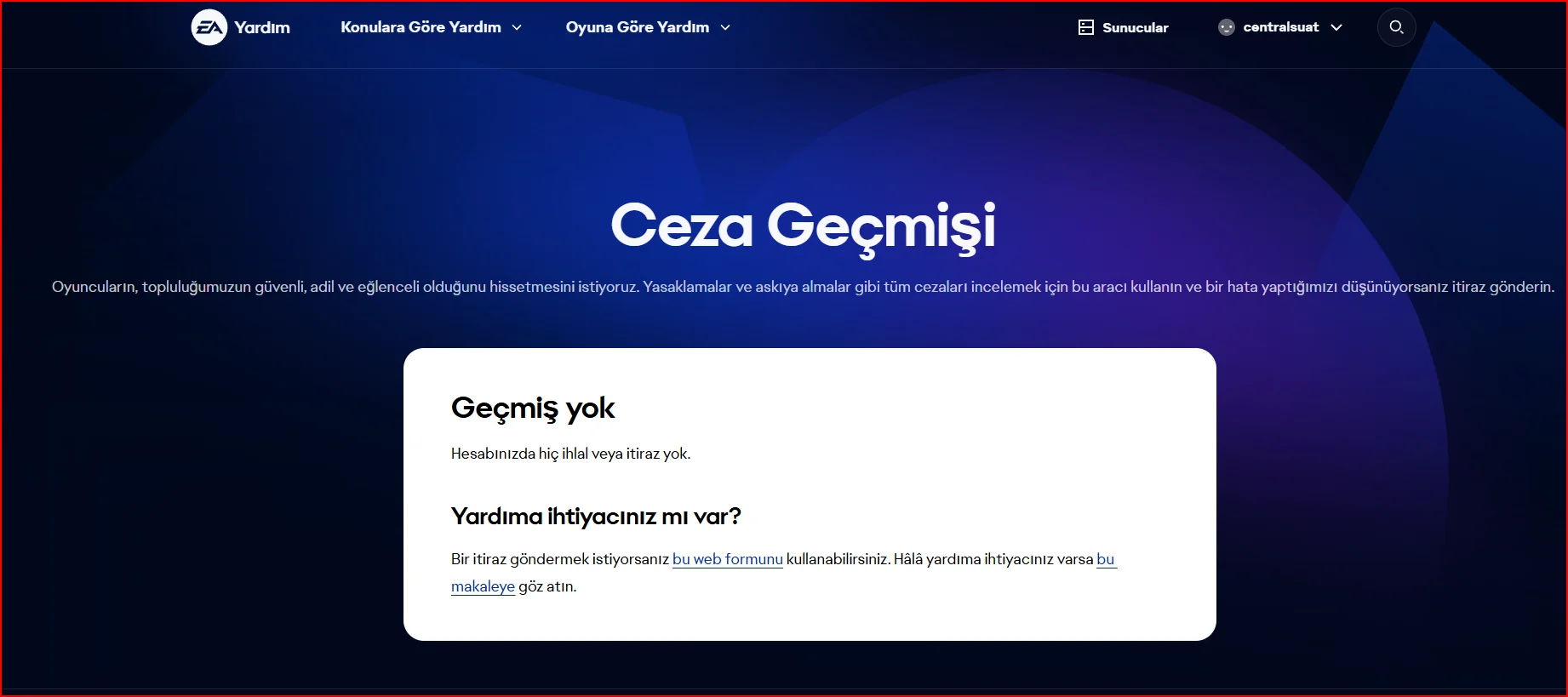This screenshot has width=1568, height=697.
Task: Open the Oyuna Göre Yardım menu
Action: point(649,27)
